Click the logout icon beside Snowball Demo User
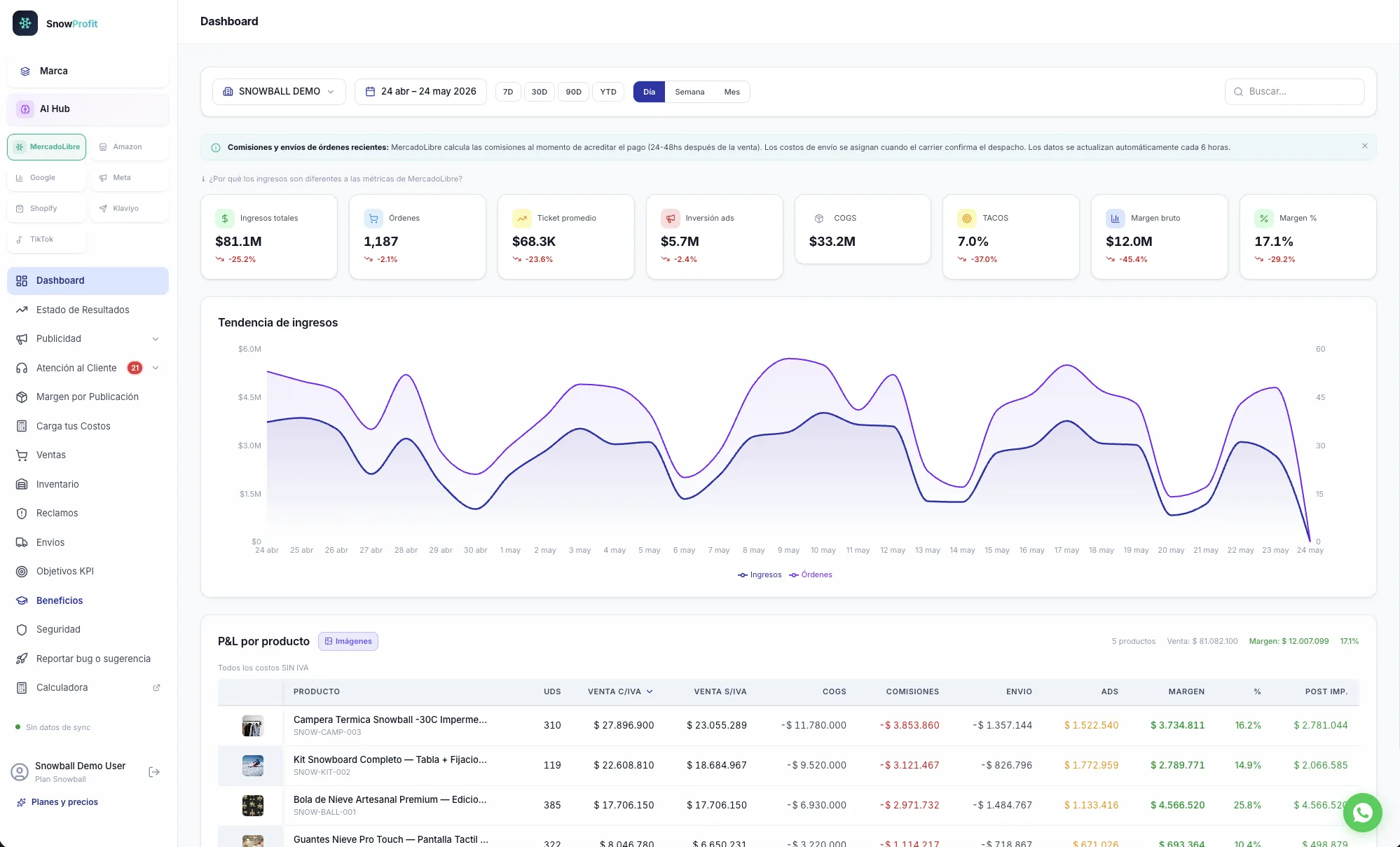Screen dimensions: 1400x847 [x=154, y=772]
